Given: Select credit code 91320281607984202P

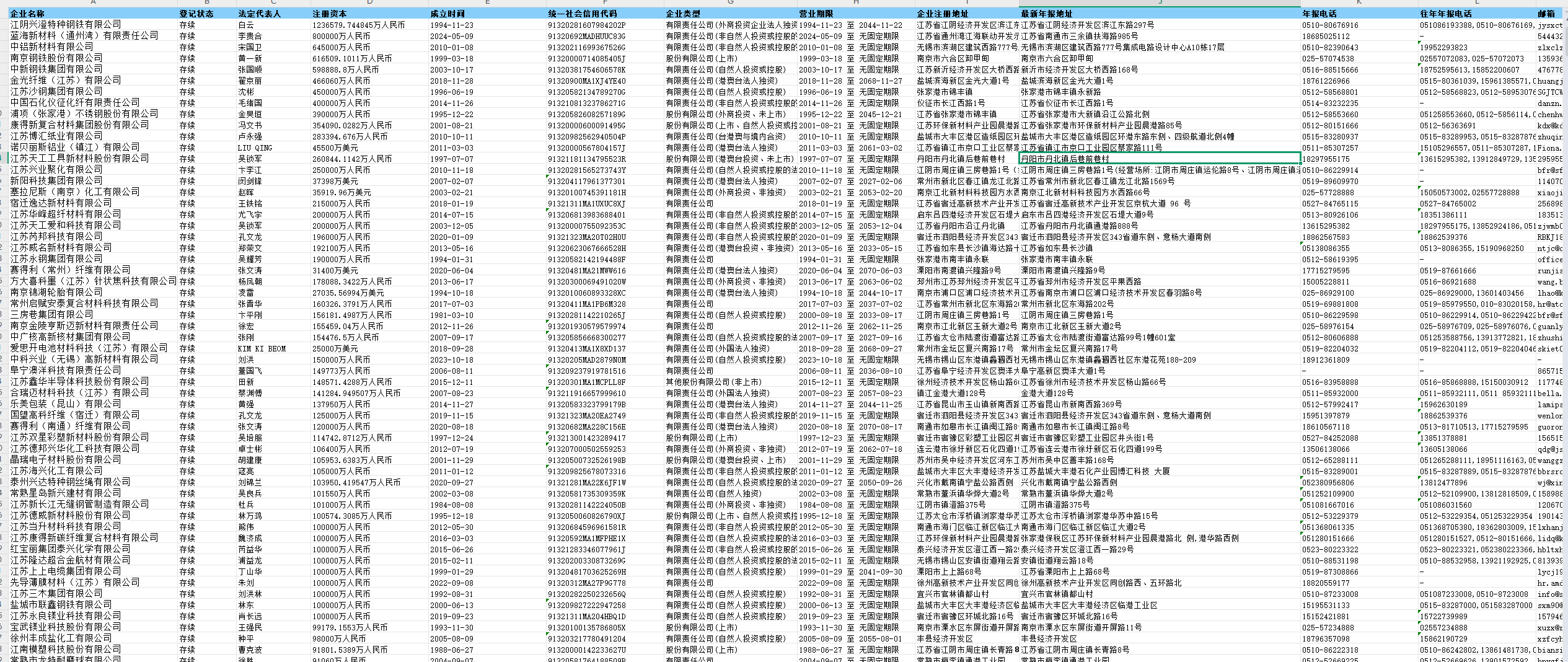Looking at the screenshot, I should click(586, 25).
